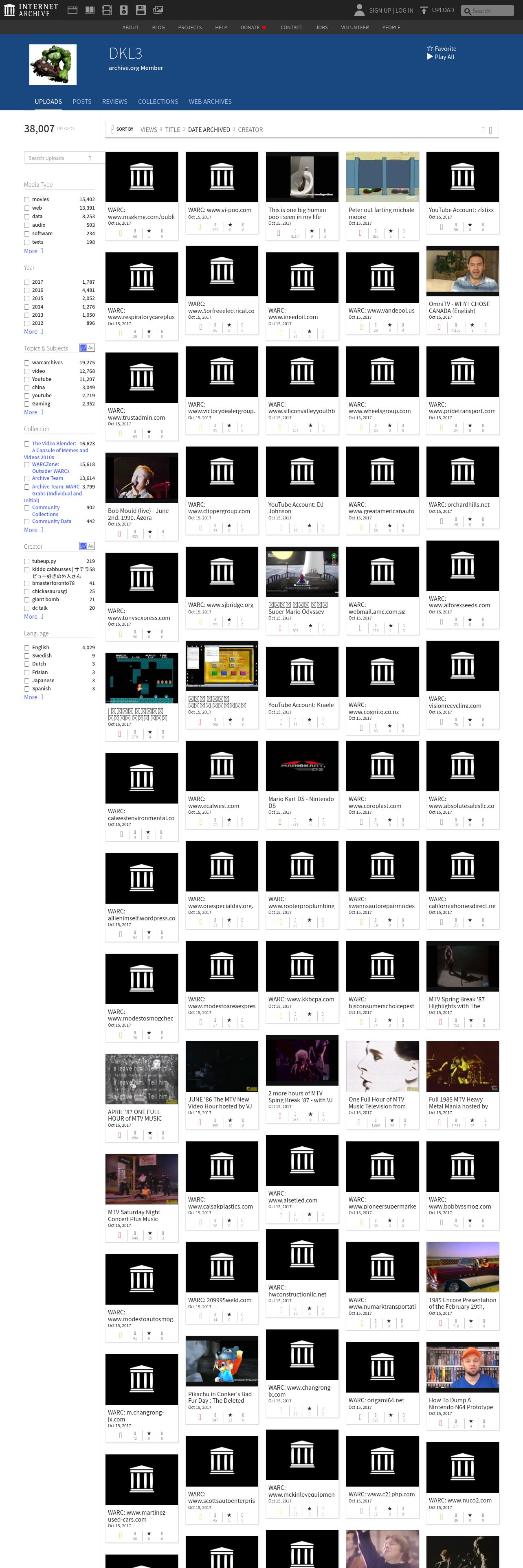The width and height of the screenshot is (523, 1568).
Task: Click favorites star on Bob Mould card
Action: tap(150, 531)
